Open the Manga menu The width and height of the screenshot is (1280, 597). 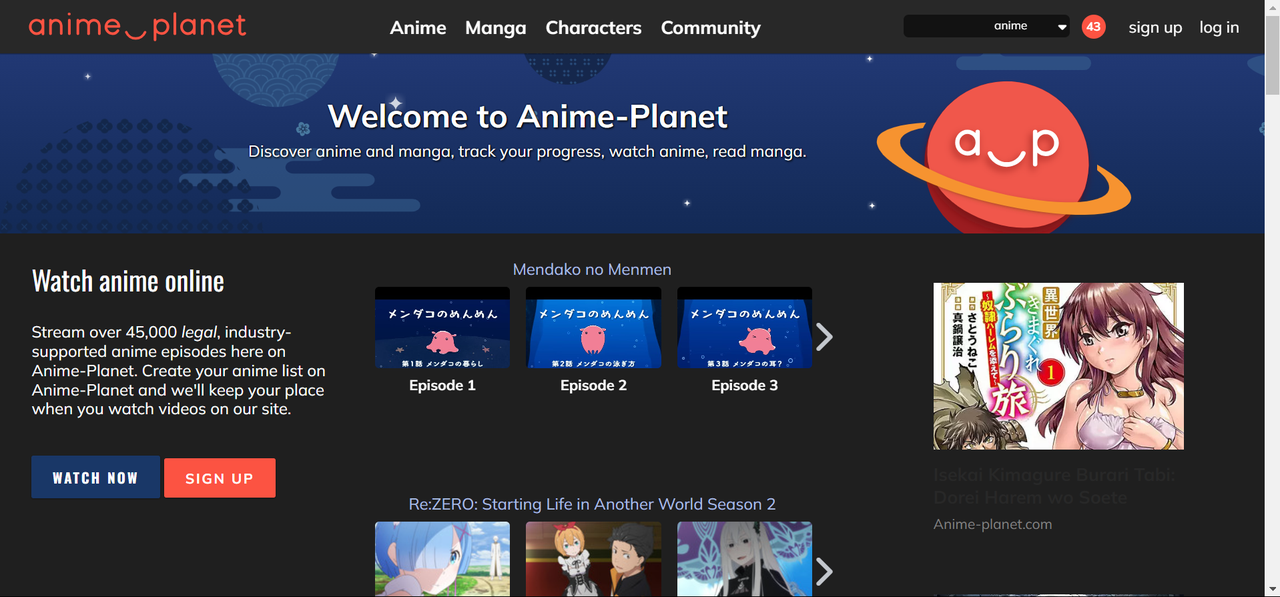point(495,28)
